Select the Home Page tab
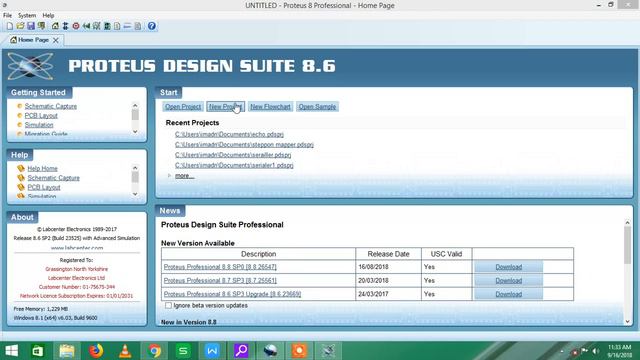 pos(33,40)
